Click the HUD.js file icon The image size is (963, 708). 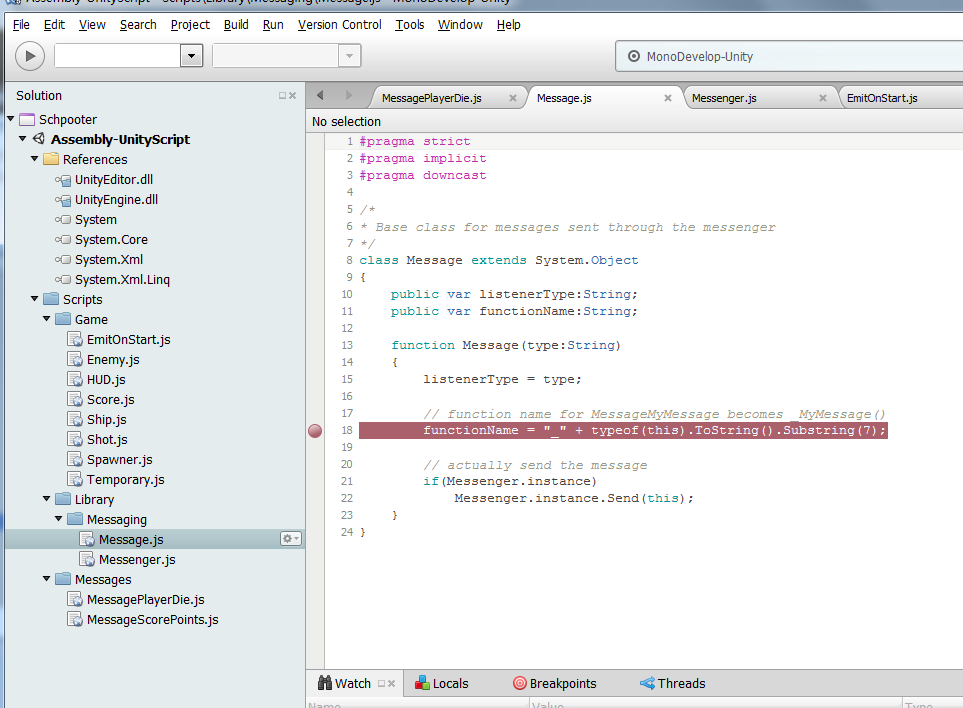coord(75,379)
